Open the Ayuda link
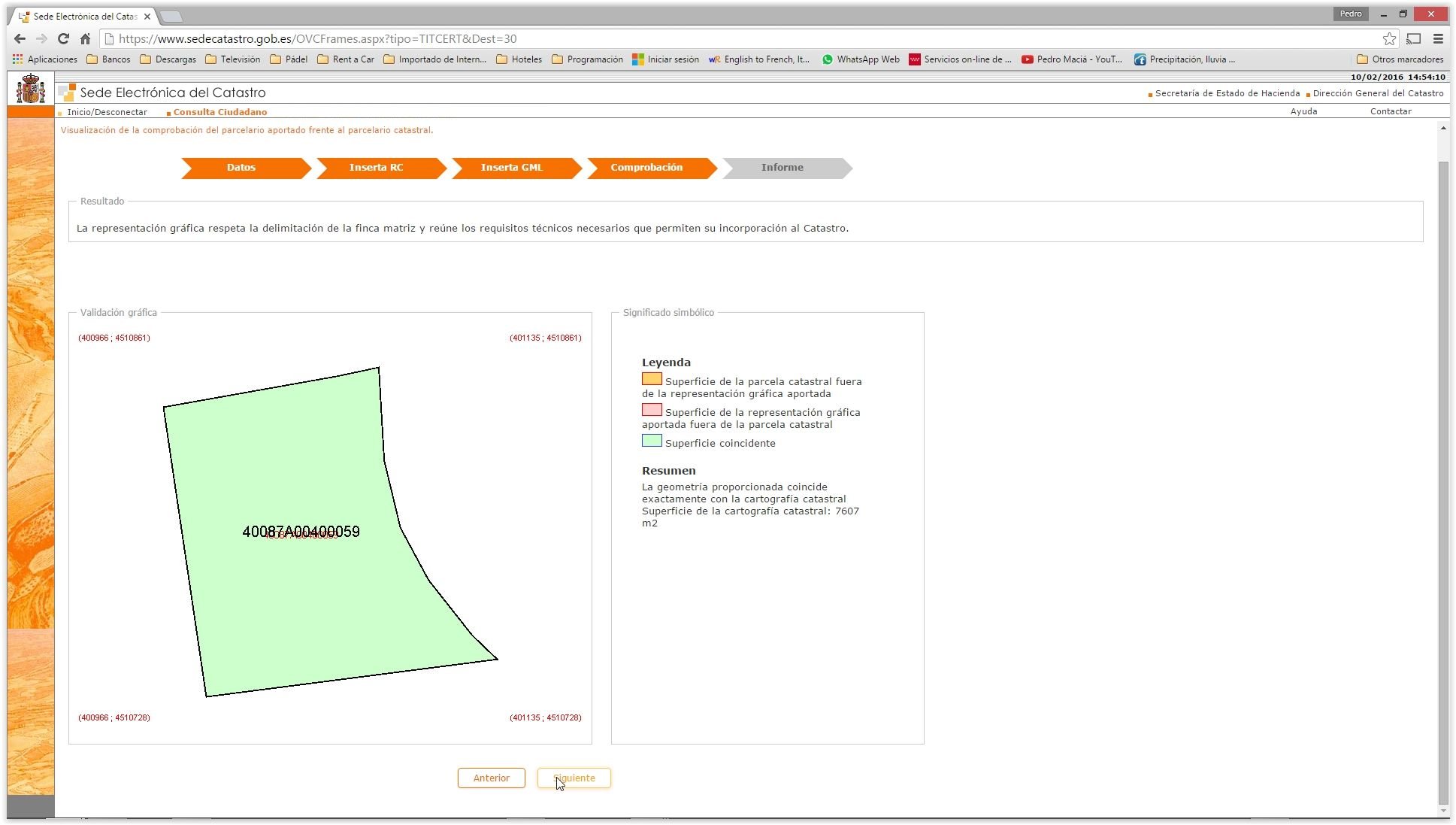 [x=1303, y=111]
